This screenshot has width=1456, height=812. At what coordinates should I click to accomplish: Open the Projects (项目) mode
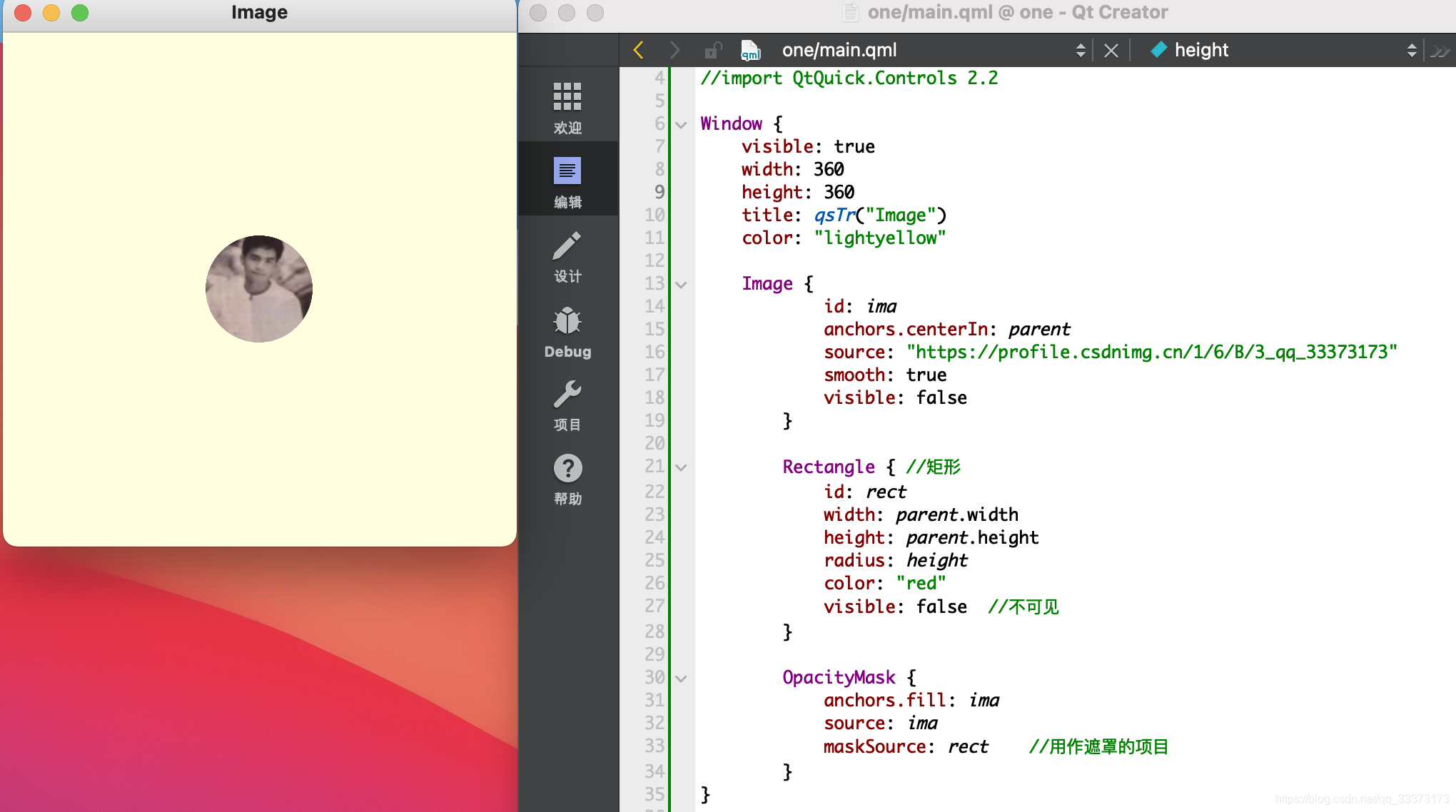(x=567, y=404)
